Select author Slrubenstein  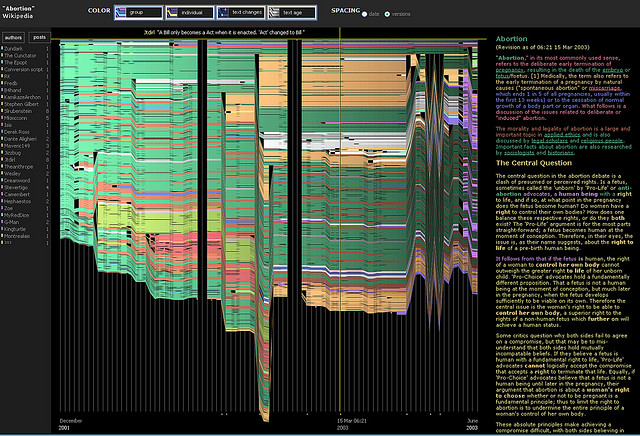tap(18, 111)
